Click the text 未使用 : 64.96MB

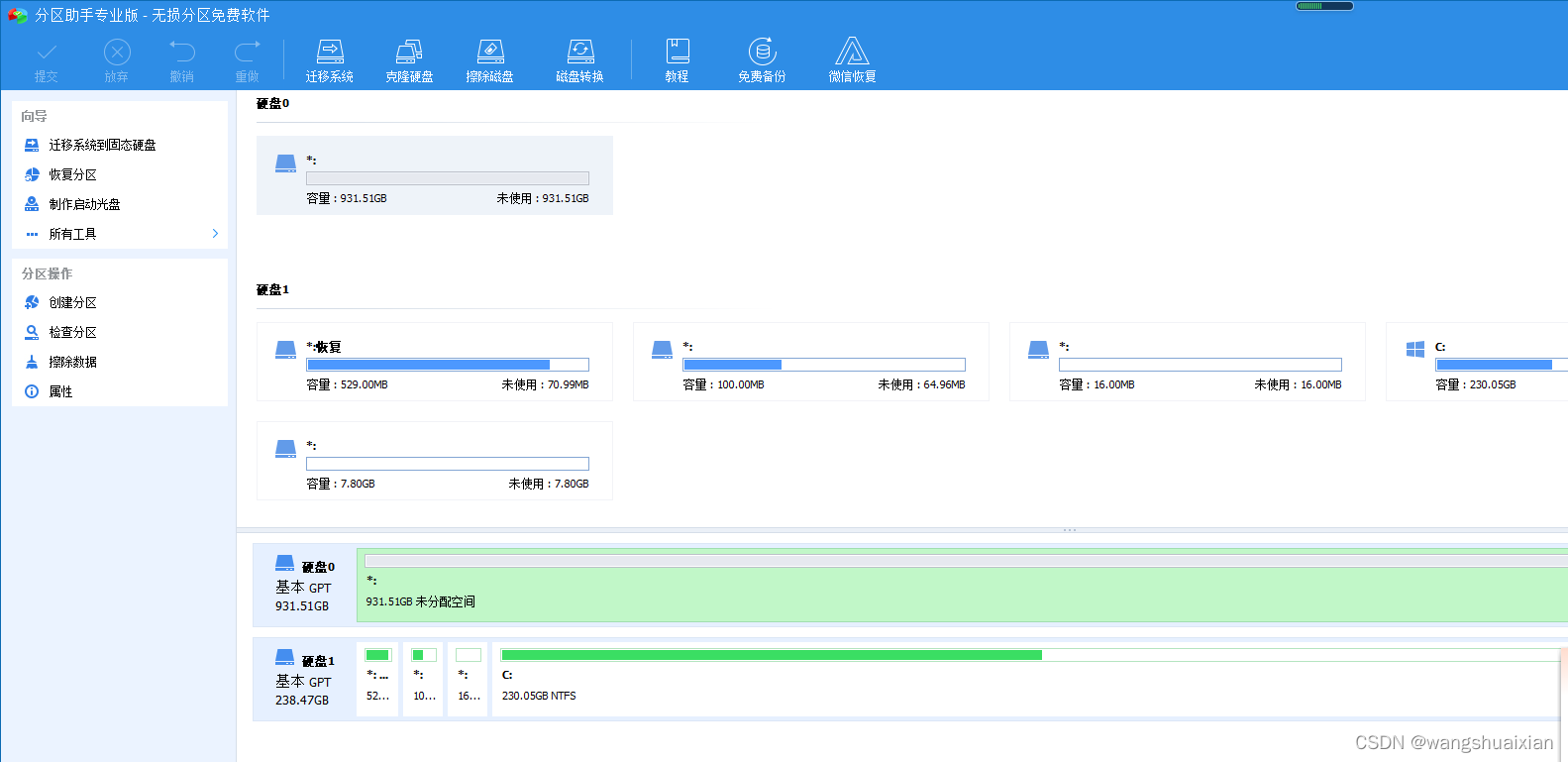(921, 384)
